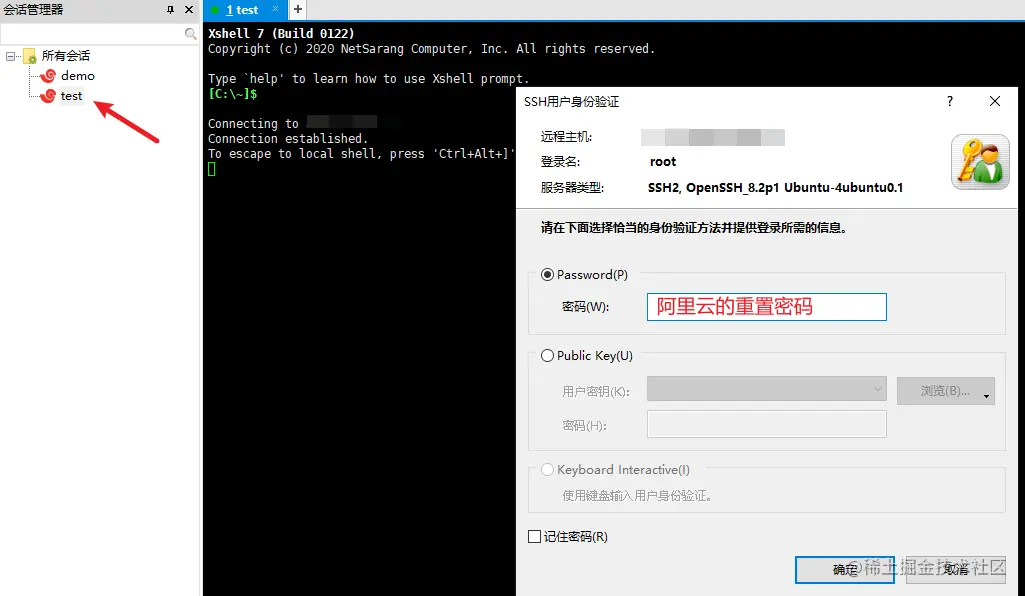1025x596 pixels.
Task: Click 'Connection established.' line in terminal
Action: [288, 139]
